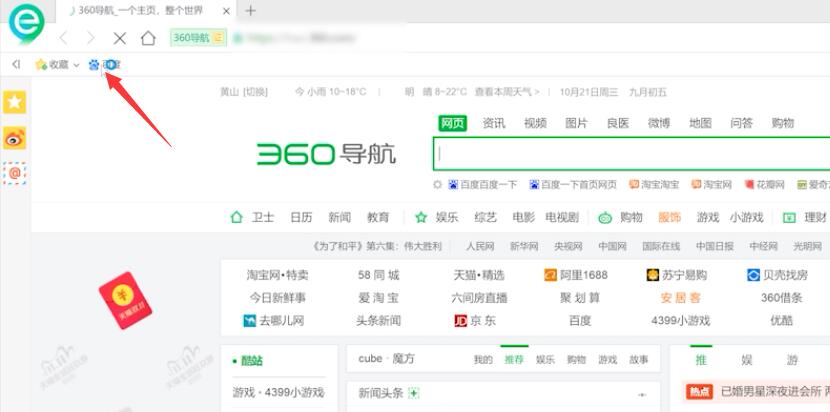The width and height of the screenshot is (830, 412).
Task: Open 4399小游戏 site link in grid
Action: coord(681,320)
